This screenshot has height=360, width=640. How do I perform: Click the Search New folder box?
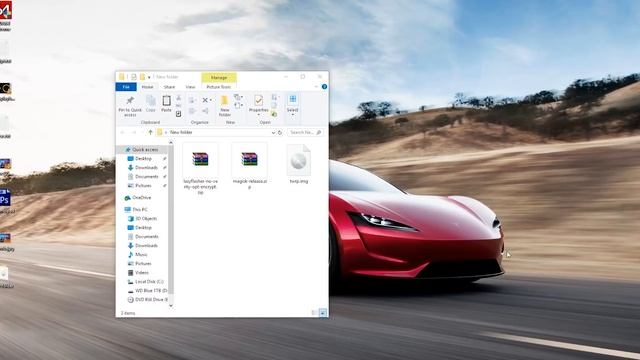click(x=305, y=132)
